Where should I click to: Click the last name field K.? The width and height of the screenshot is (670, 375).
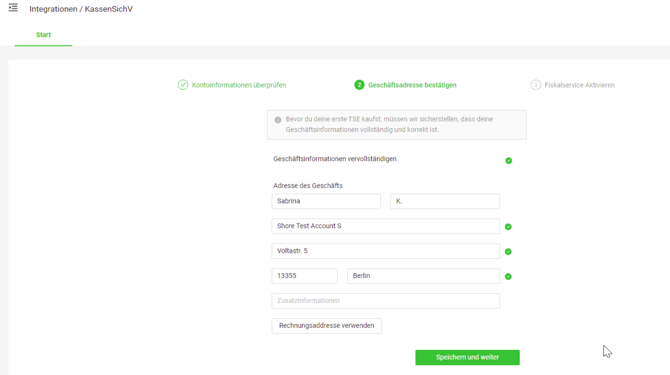(x=445, y=201)
